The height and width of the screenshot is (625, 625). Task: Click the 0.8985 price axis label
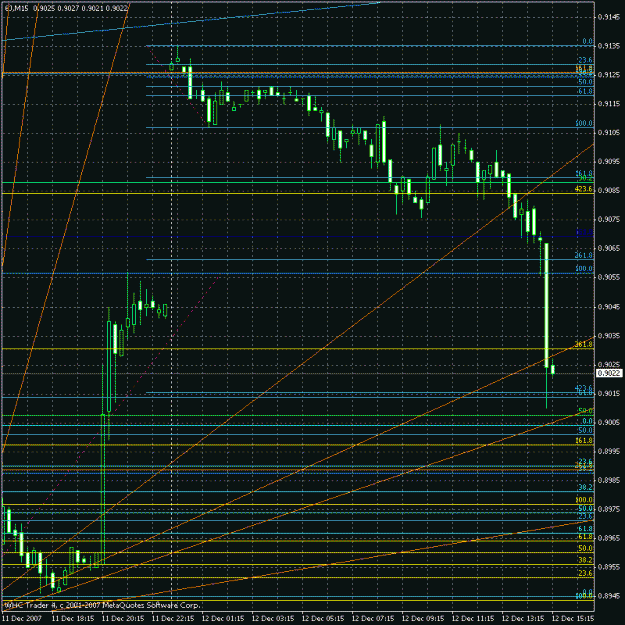[x=609, y=480]
